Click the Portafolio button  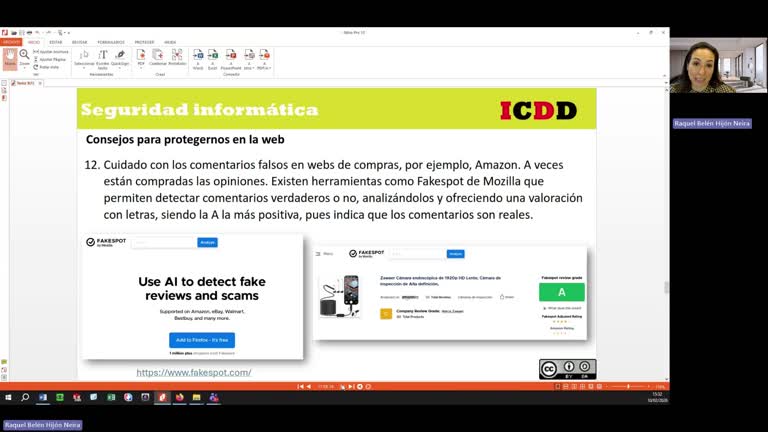(177, 58)
